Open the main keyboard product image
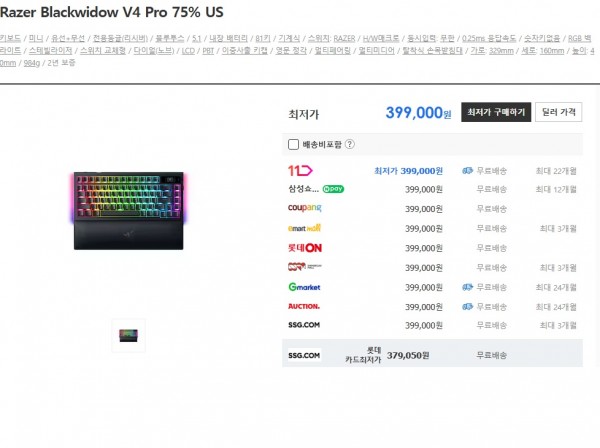 [129, 211]
